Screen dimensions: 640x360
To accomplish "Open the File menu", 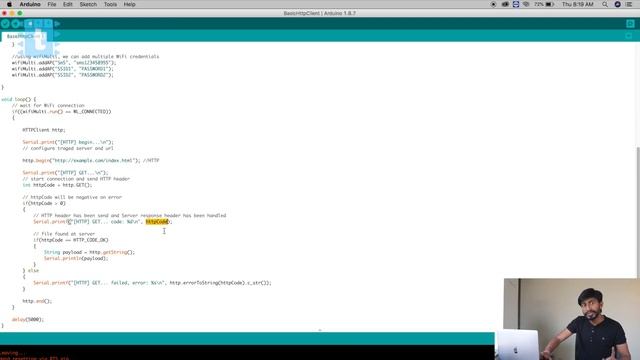I will tap(51, 4).
